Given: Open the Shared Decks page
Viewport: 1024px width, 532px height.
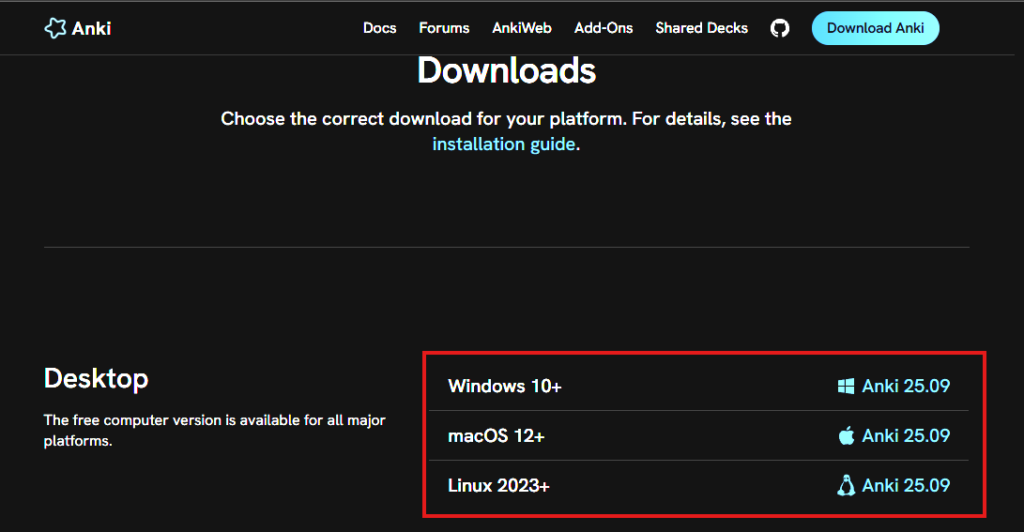Looking at the screenshot, I should (x=701, y=28).
